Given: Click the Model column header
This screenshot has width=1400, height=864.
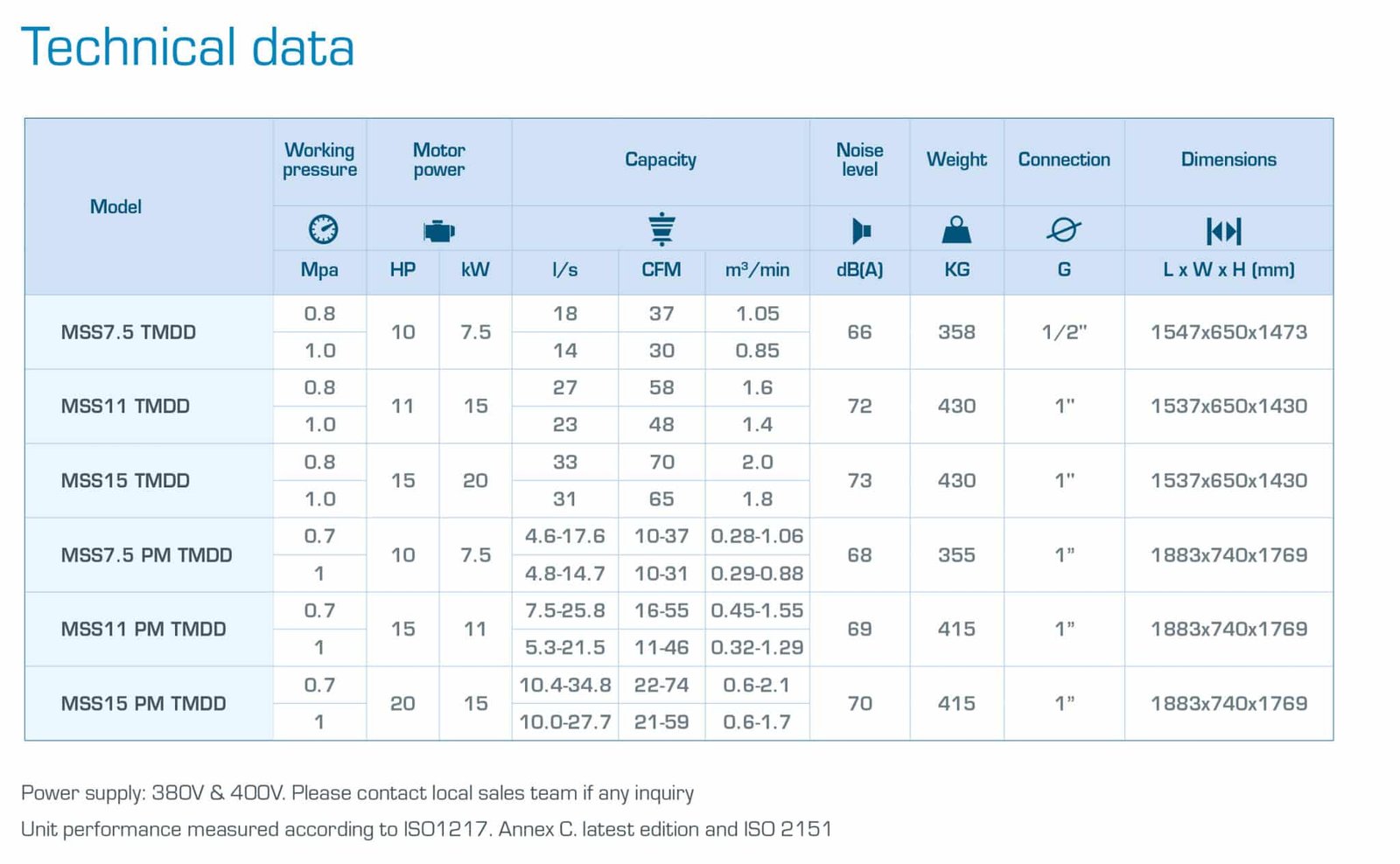Looking at the screenshot, I should click(x=115, y=207).
